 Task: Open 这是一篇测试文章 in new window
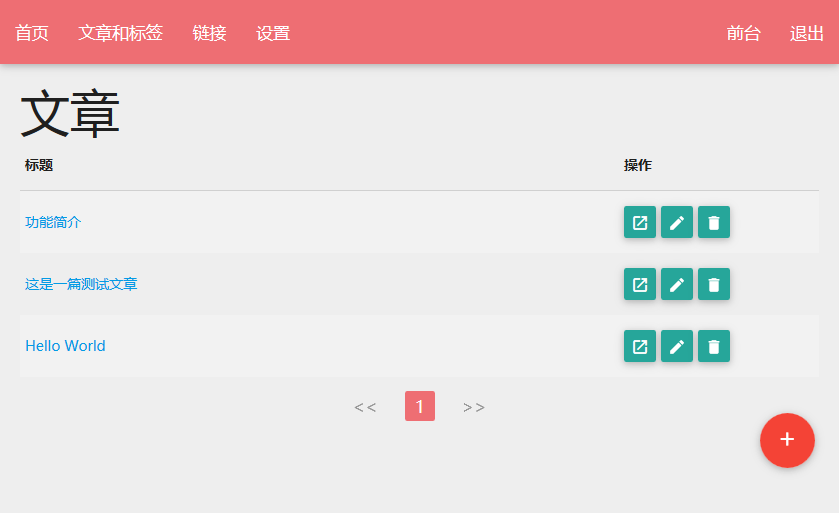click(640, 284)
